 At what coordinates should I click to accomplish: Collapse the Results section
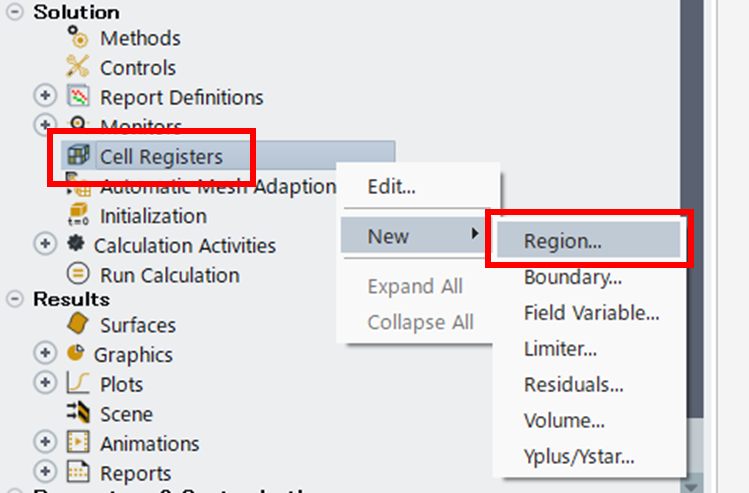click(15, 300)
